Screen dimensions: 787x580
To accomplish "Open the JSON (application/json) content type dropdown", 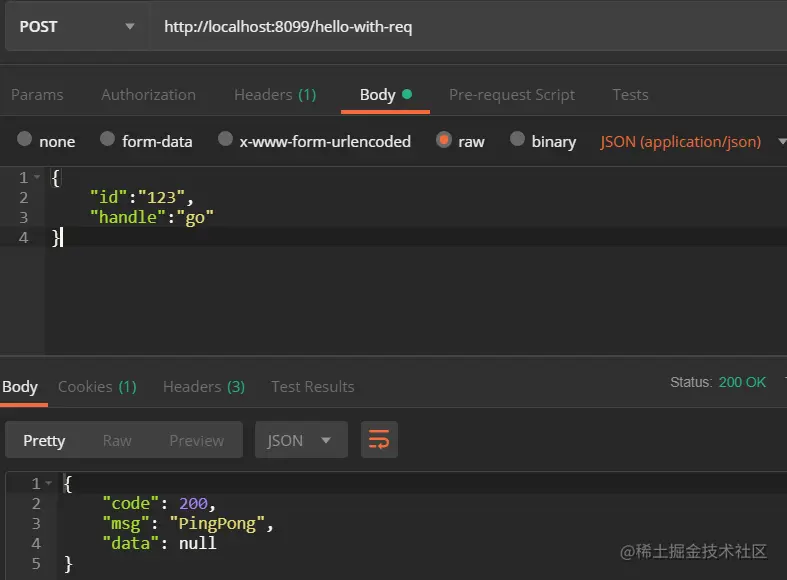I will (x=693, y=142).
